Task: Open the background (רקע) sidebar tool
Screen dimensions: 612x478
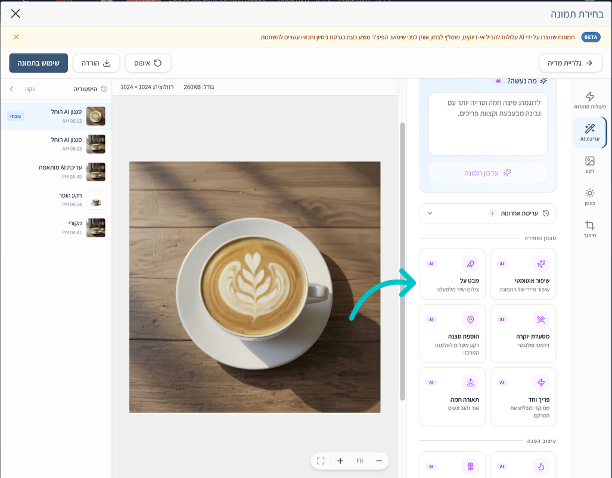Action: [x=589, y=165]
